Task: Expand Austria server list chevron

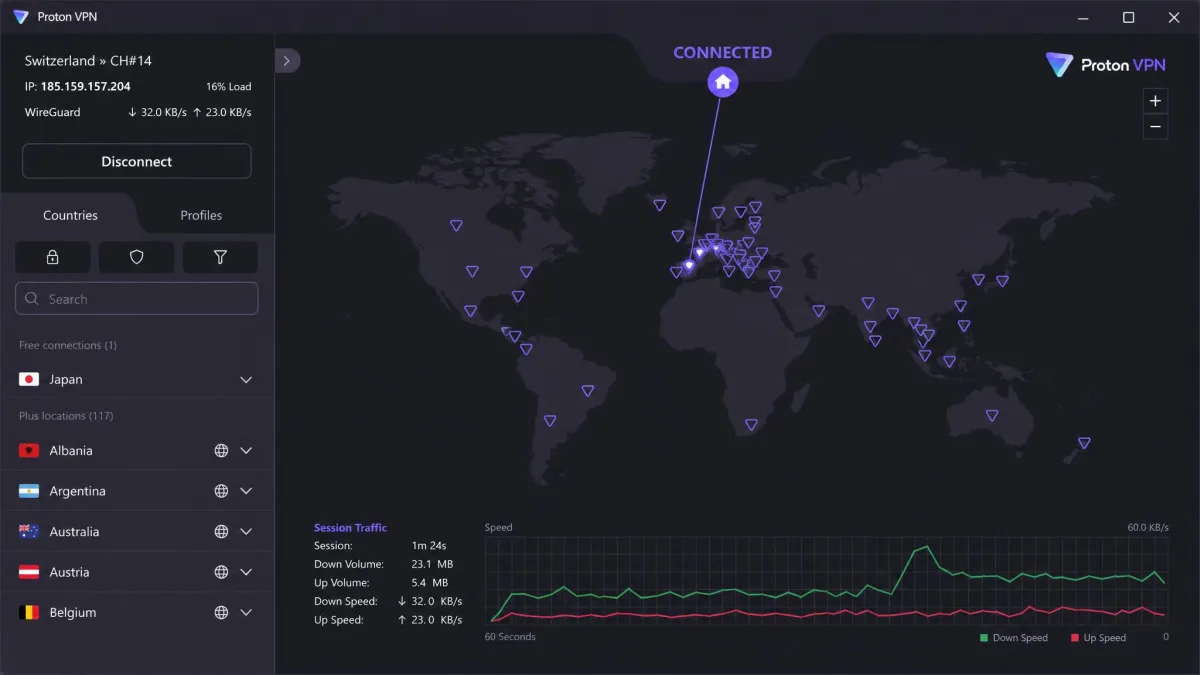Action: tap(246, 572)
